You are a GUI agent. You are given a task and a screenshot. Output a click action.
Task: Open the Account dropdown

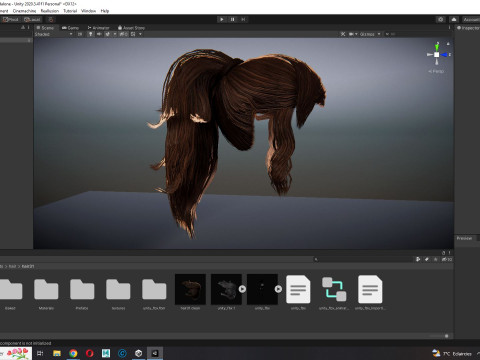471,19
